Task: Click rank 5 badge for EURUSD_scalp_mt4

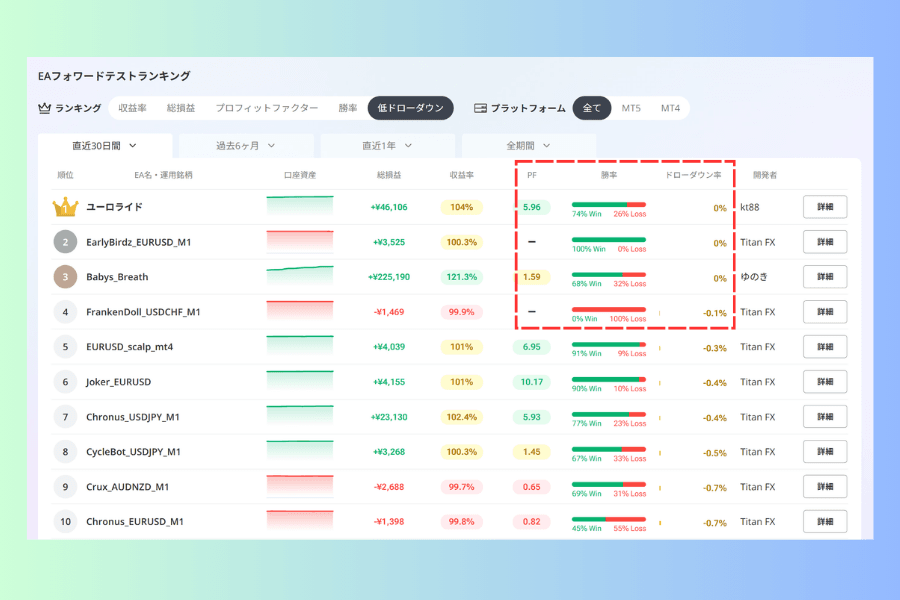Action: pos(65,347)
